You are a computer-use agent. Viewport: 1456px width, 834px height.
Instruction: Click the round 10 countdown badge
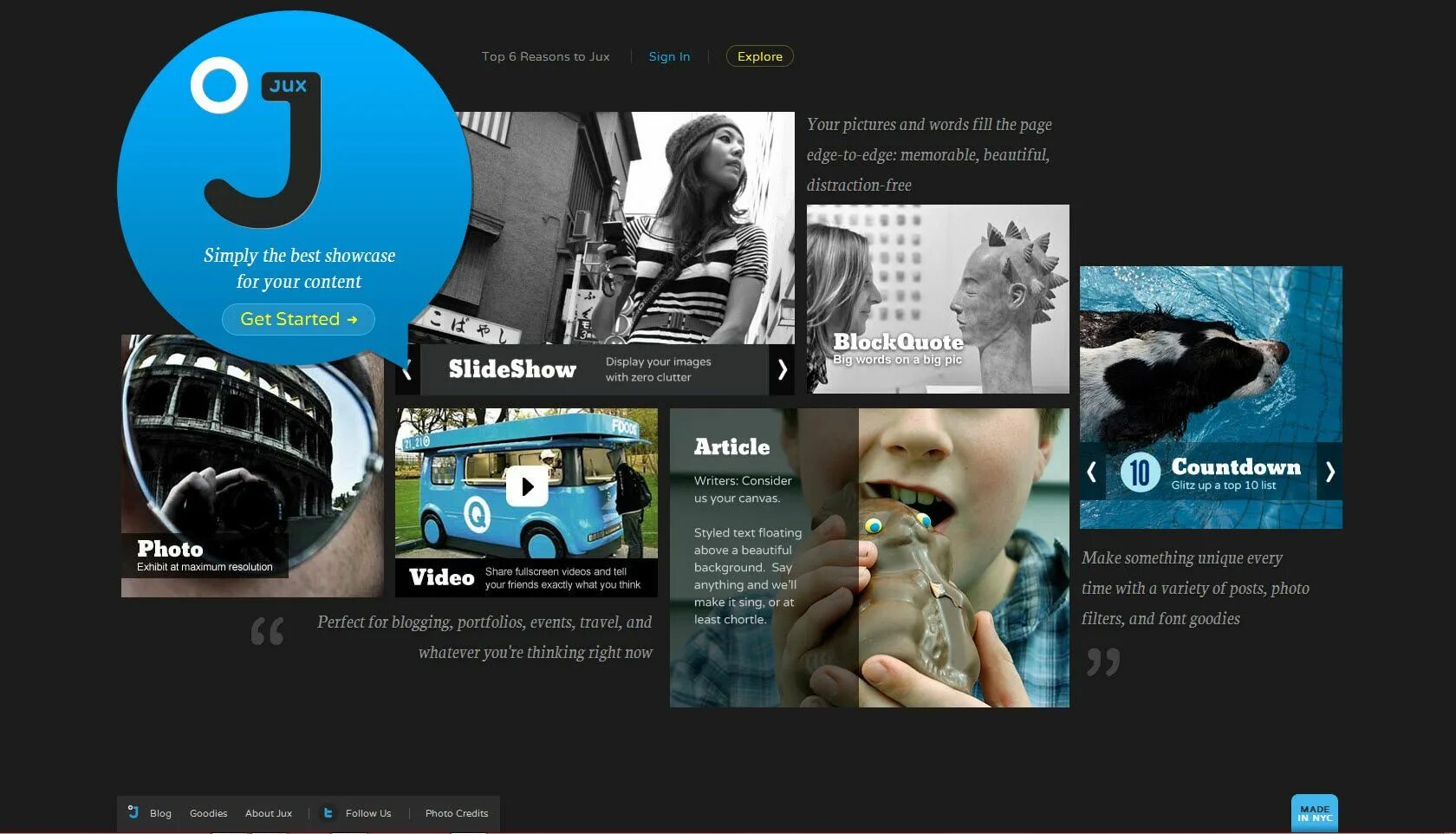coord(1141,472)
